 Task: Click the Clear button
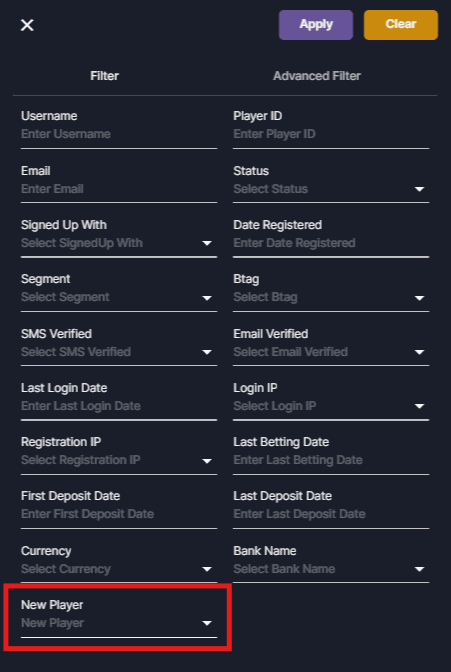coord(401,25)
